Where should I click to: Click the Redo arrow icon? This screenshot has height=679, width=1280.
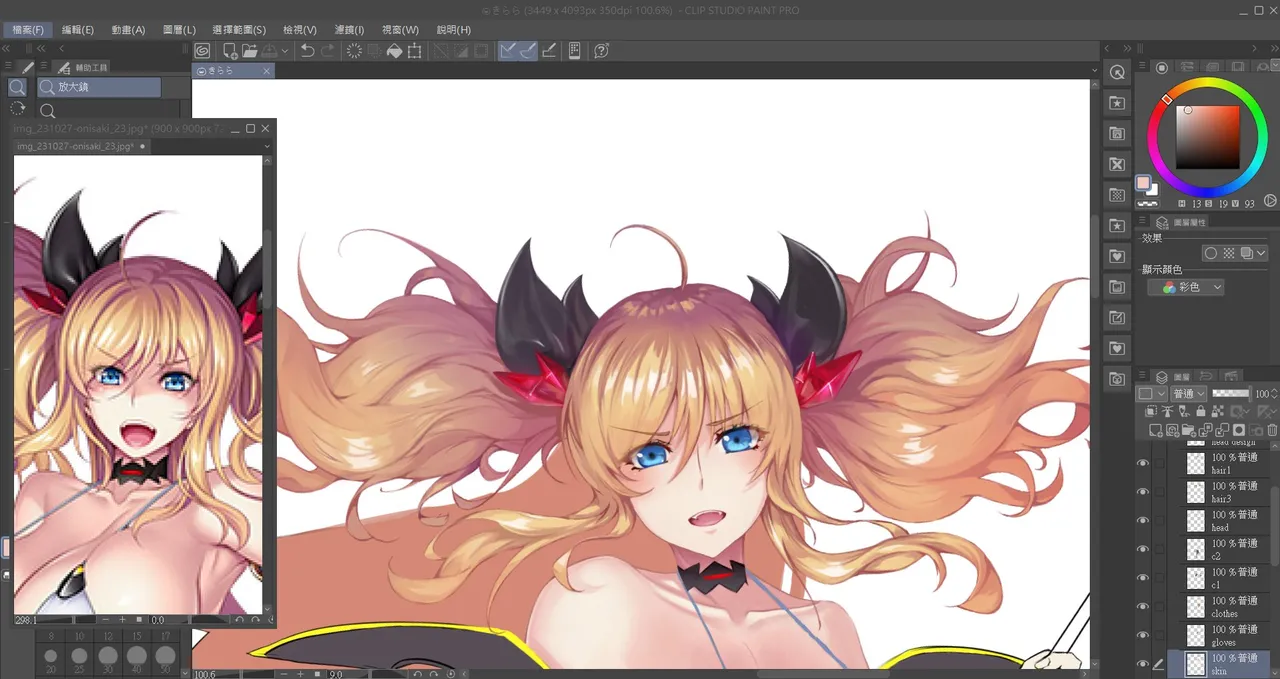[x=328, y=50]
